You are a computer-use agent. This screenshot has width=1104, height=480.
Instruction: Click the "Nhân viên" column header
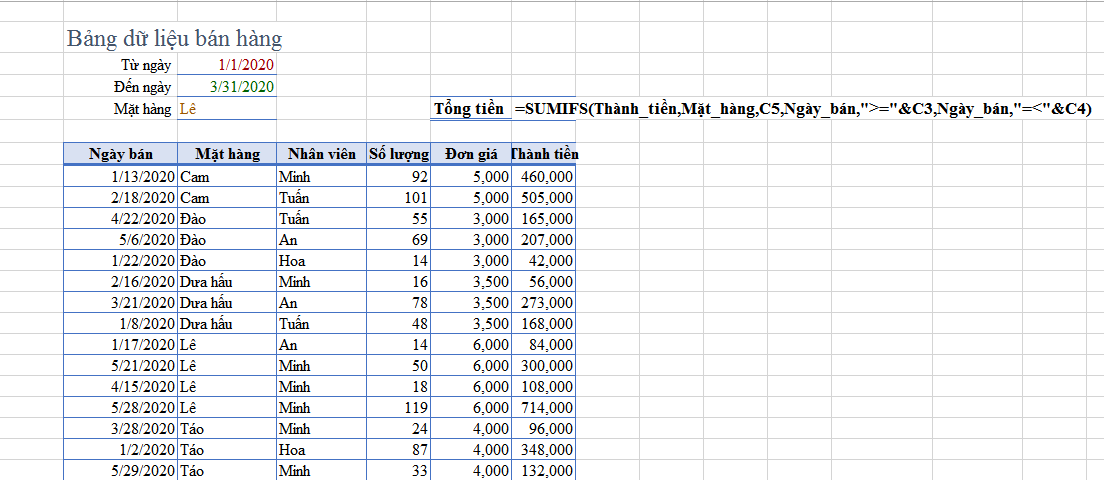click(321, 154)
